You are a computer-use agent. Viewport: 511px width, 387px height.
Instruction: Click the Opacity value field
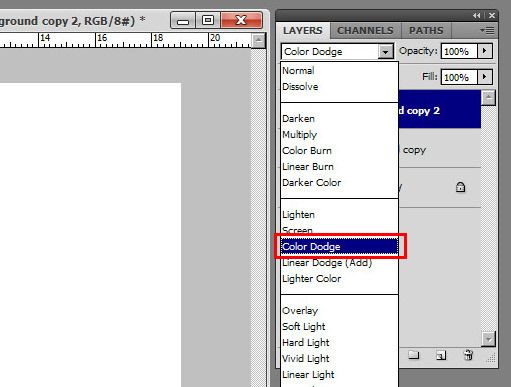click(x=459, y=51)
